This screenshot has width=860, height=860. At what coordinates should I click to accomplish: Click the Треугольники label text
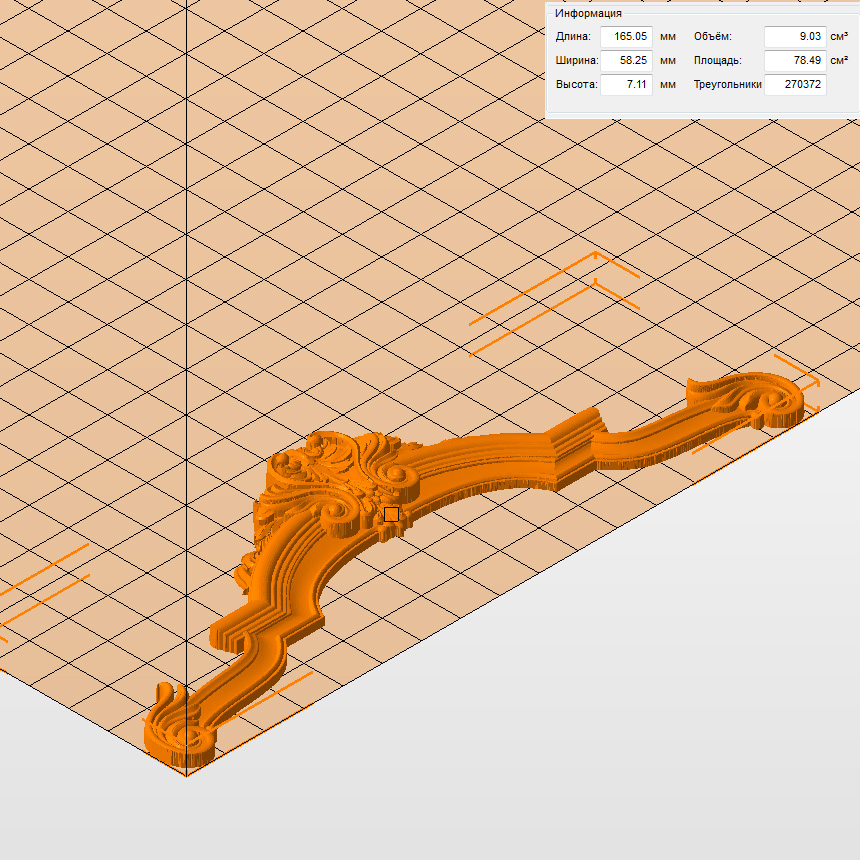click(x=727, y=85)
